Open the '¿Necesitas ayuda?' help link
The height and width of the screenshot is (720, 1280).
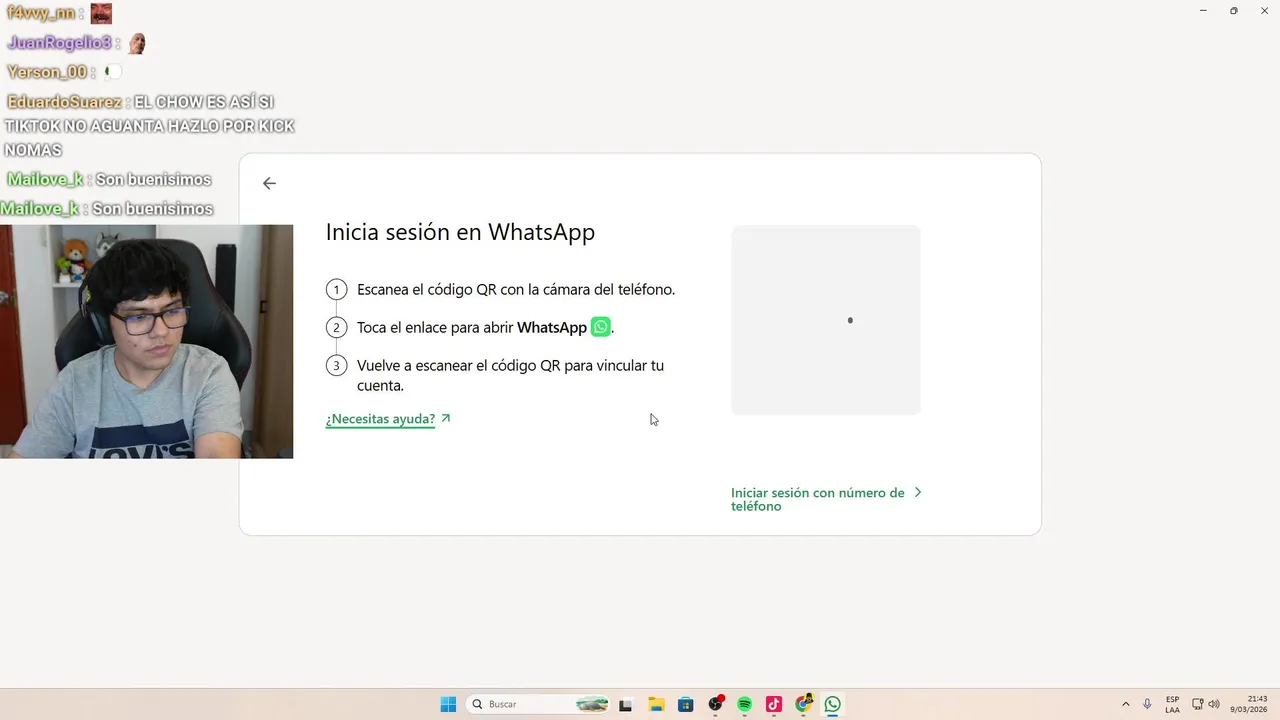pos(388,419)
